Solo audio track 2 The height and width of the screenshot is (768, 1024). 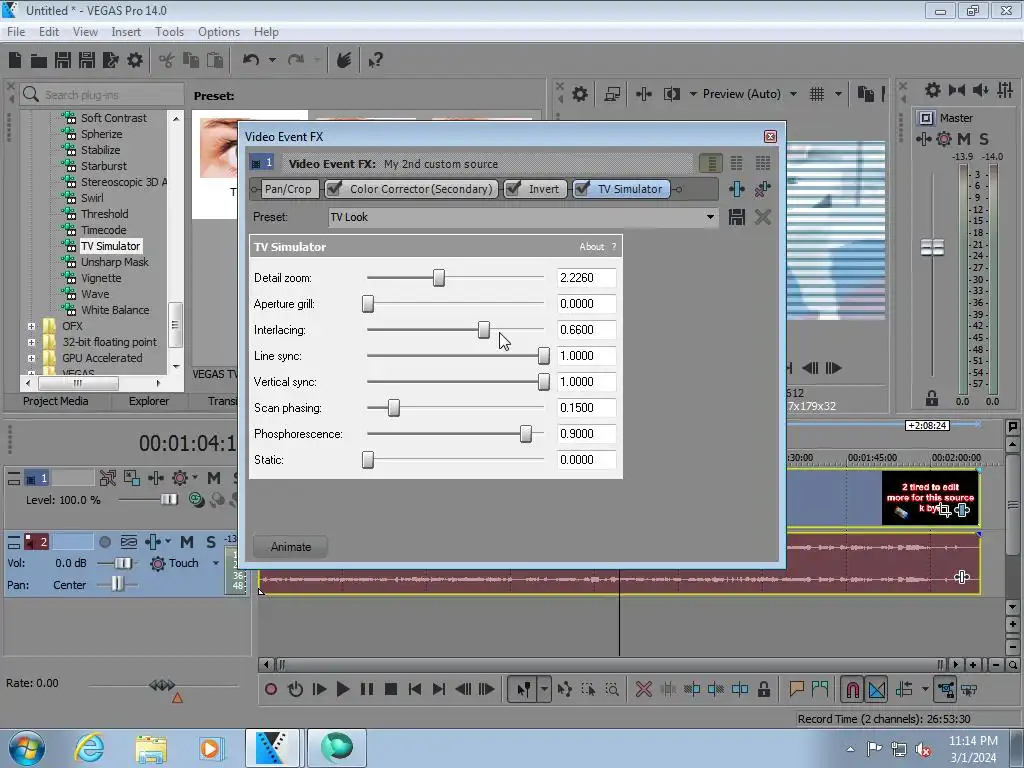pyautogui.click(x=210, y=542)
